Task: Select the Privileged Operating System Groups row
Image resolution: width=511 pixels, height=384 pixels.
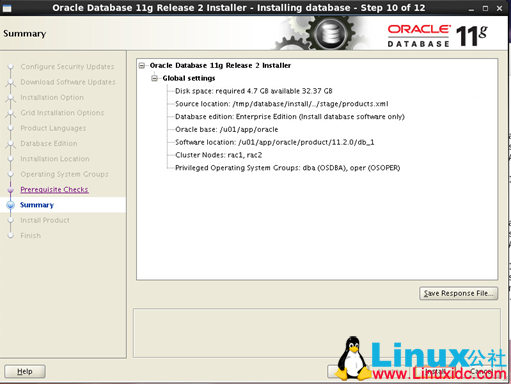Action: tap(288, 168)
